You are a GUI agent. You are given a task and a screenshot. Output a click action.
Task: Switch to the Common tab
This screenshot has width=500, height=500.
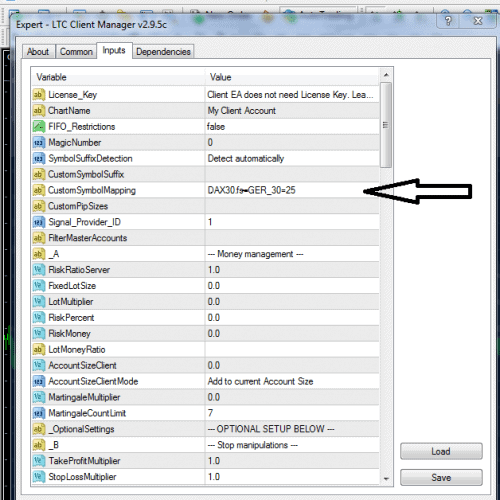(x=76, y=52)
